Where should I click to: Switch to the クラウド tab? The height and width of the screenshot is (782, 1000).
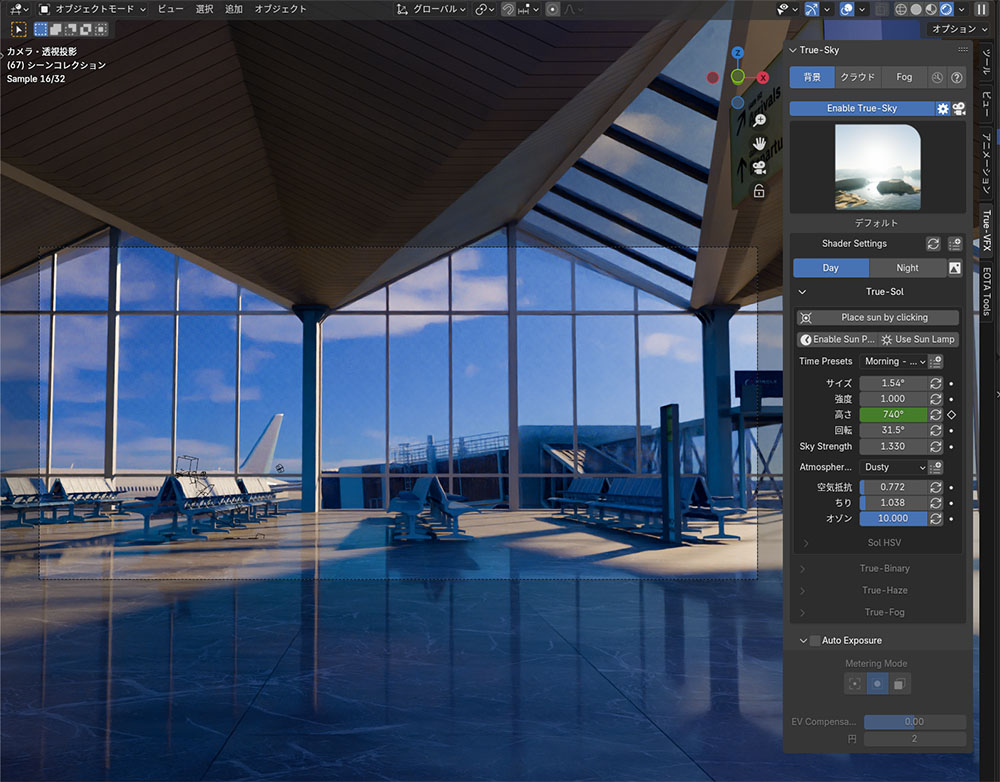(x=857, y=77)
